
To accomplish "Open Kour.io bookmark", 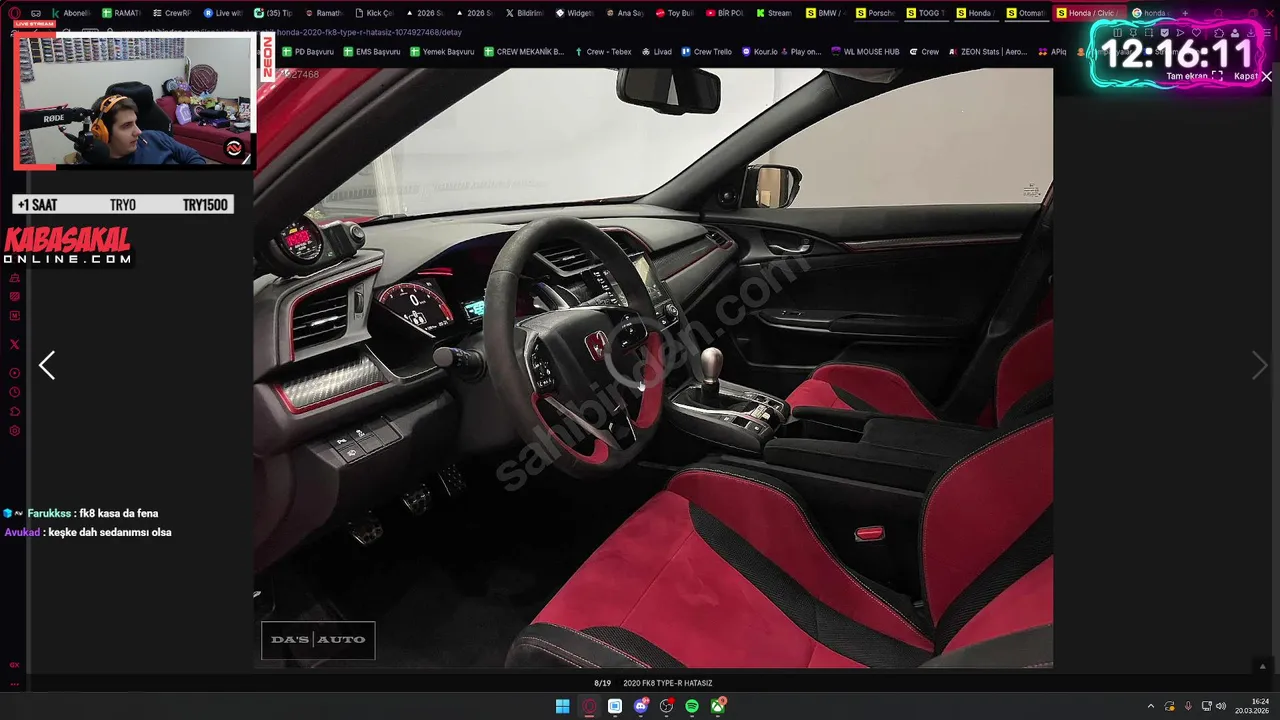I will pos(760,51).
